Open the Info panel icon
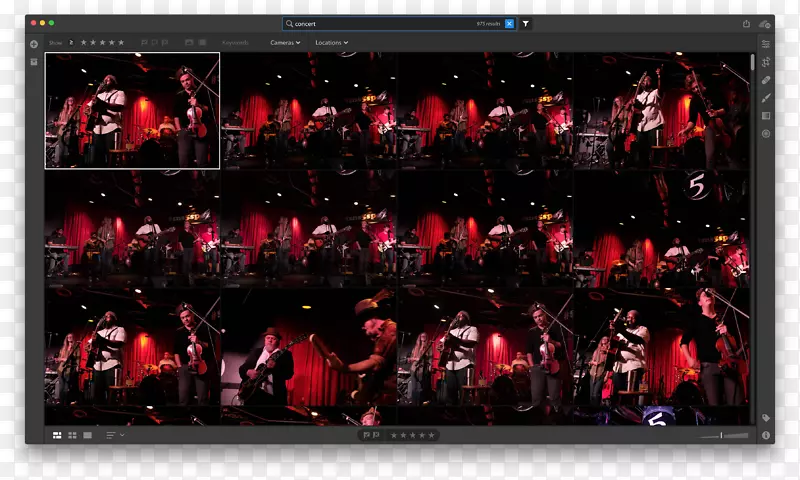 point(766,435)
